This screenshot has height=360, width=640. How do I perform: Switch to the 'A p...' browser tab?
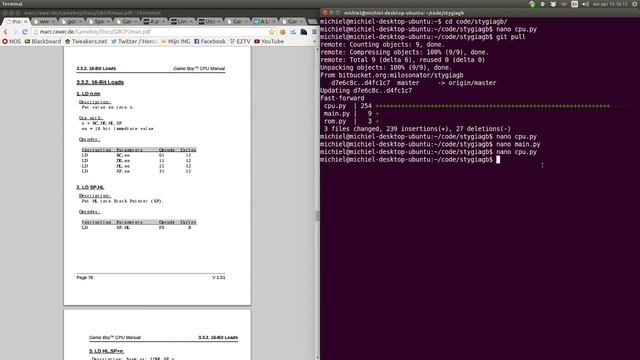click(154, 21)
